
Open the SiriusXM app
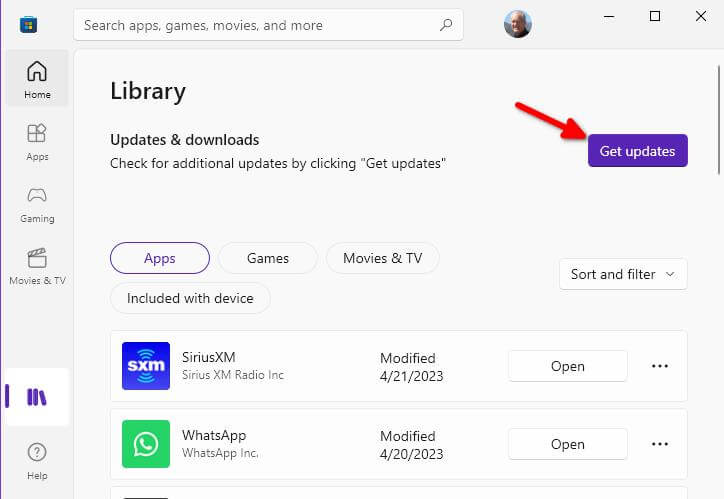pyautogui.click(x=568, y=366)
